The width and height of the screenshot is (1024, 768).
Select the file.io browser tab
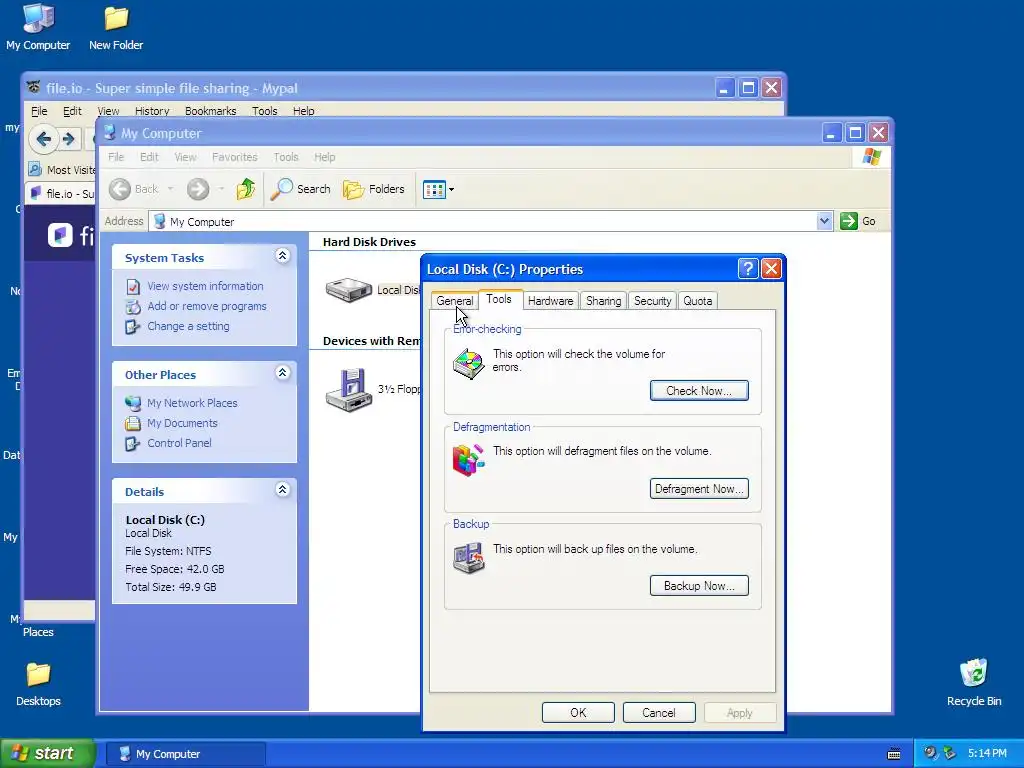point(61,194)
